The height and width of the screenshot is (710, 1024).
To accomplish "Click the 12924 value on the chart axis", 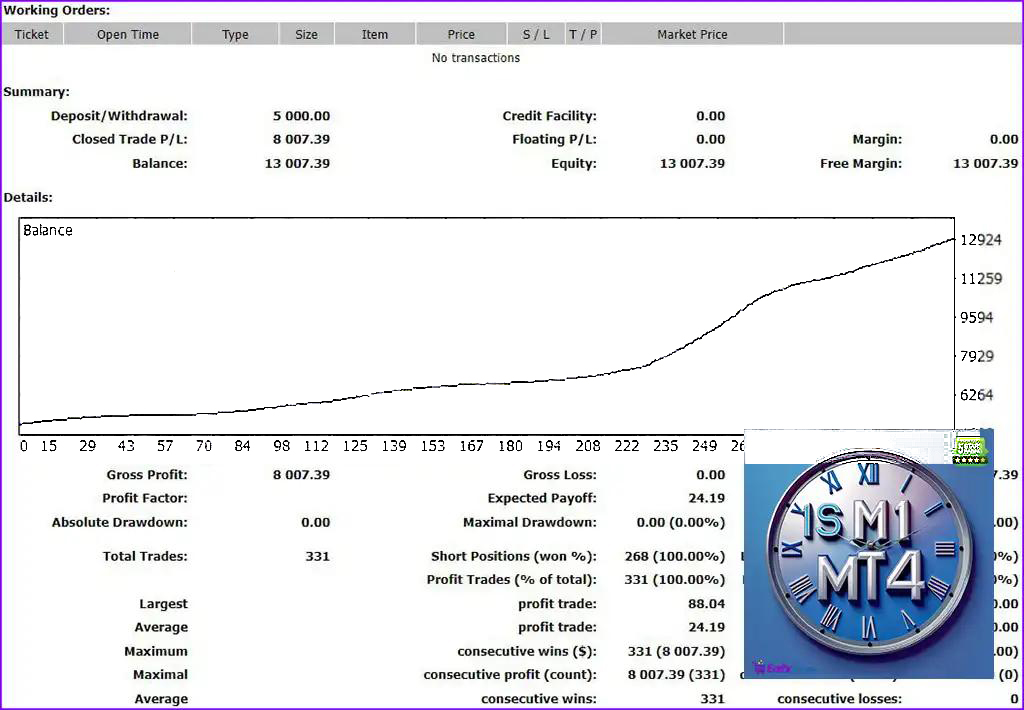I will coord(980,240).
